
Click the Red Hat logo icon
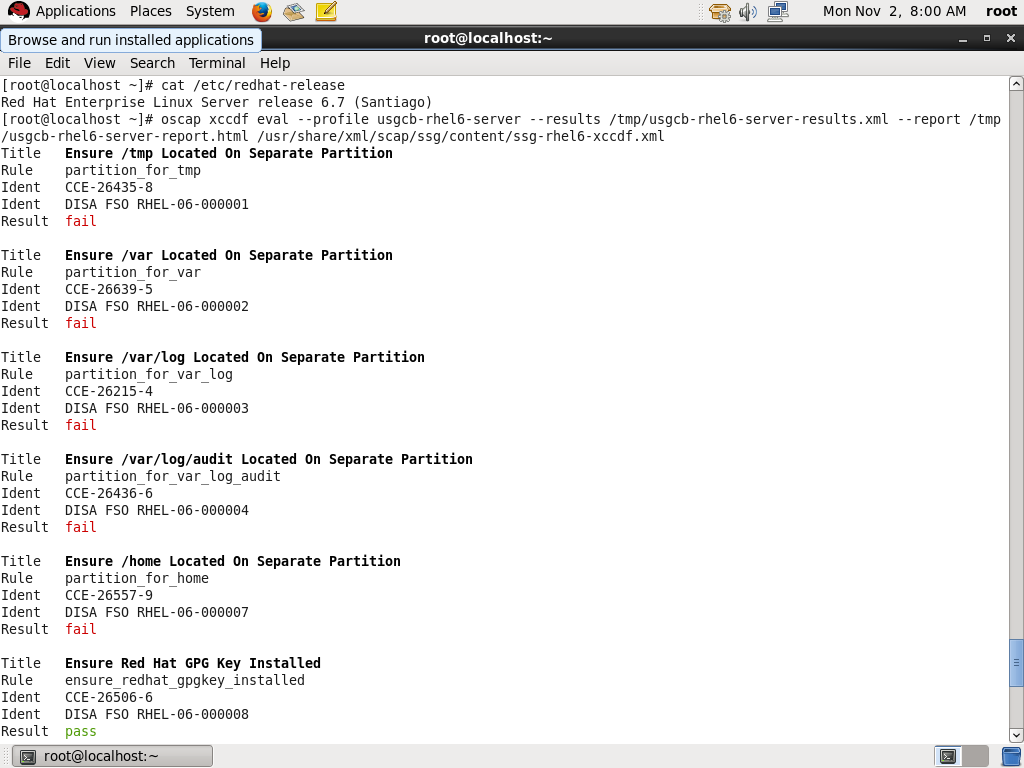click(x=18, y=11)
